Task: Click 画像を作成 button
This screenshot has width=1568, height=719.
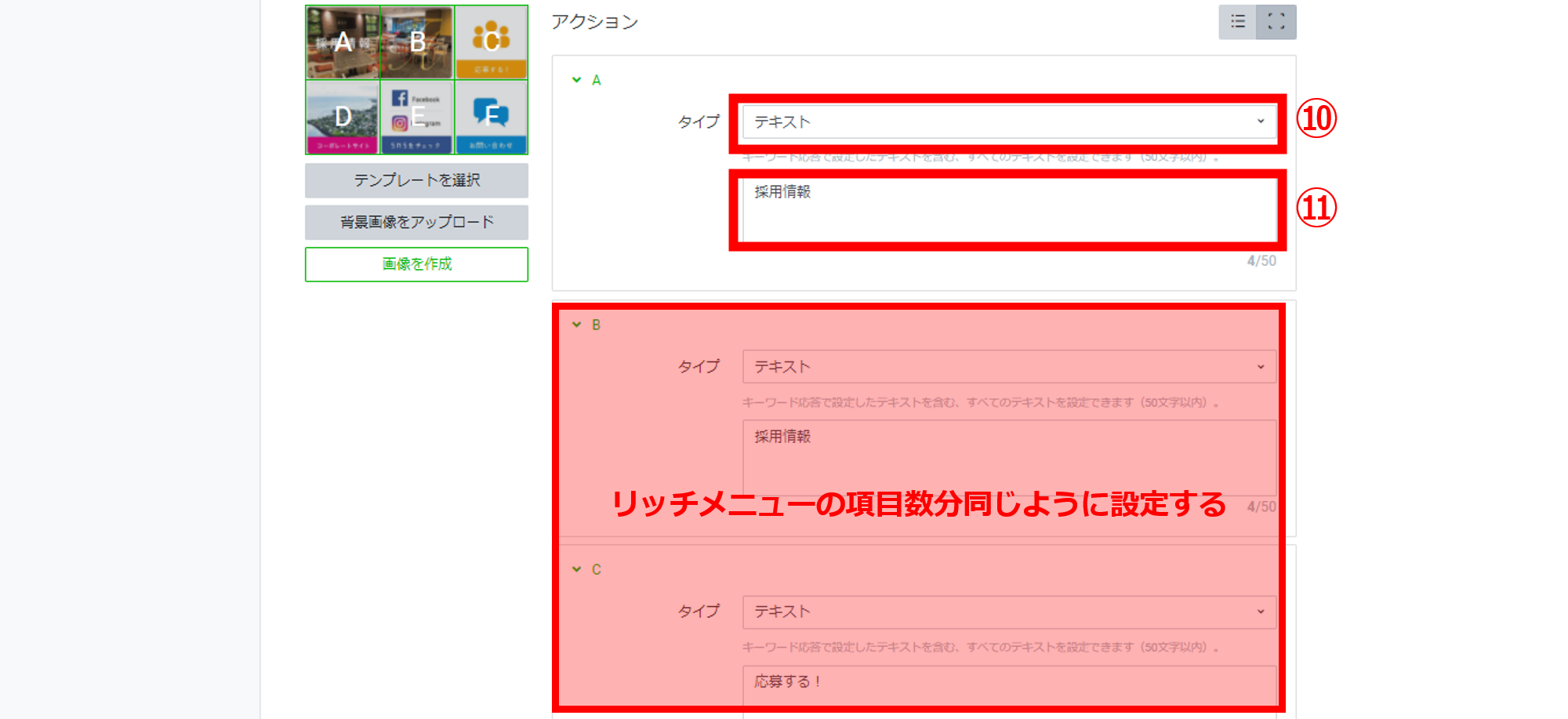Action: coord(416,264)
